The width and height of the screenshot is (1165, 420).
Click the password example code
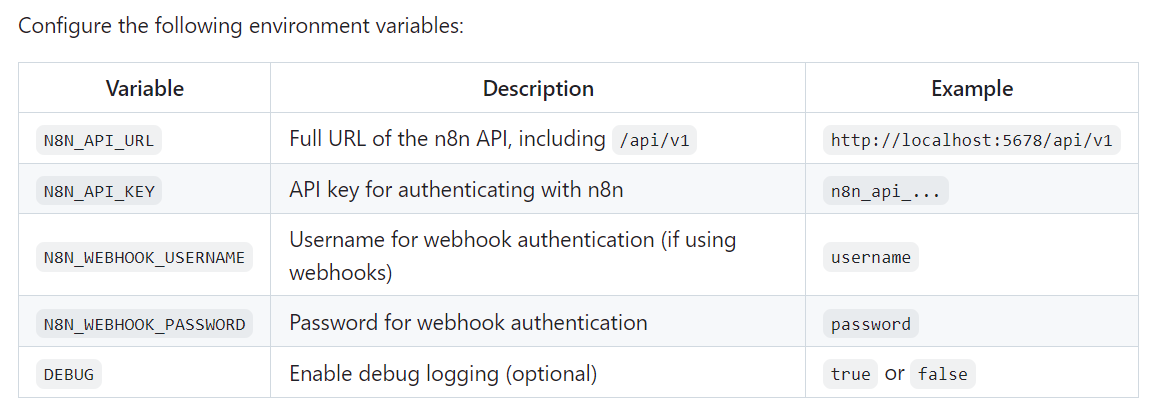click(871, 324)
